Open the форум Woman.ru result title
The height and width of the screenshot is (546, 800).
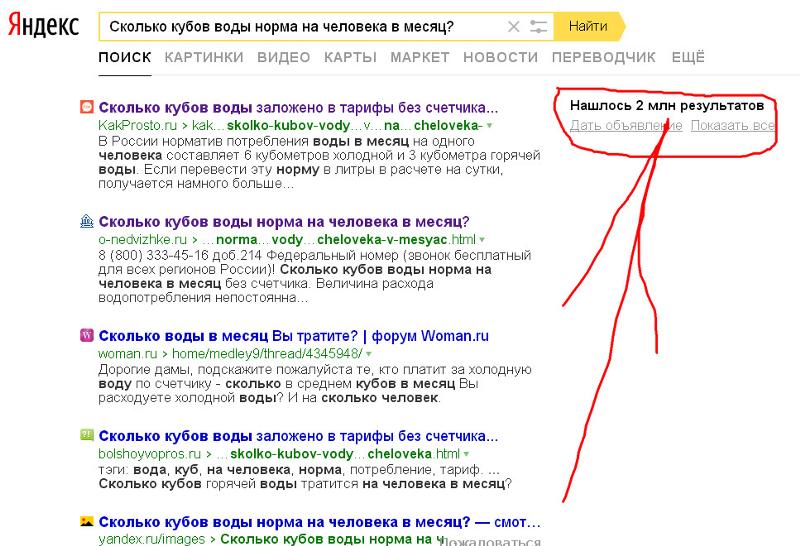tap(293, 336)
